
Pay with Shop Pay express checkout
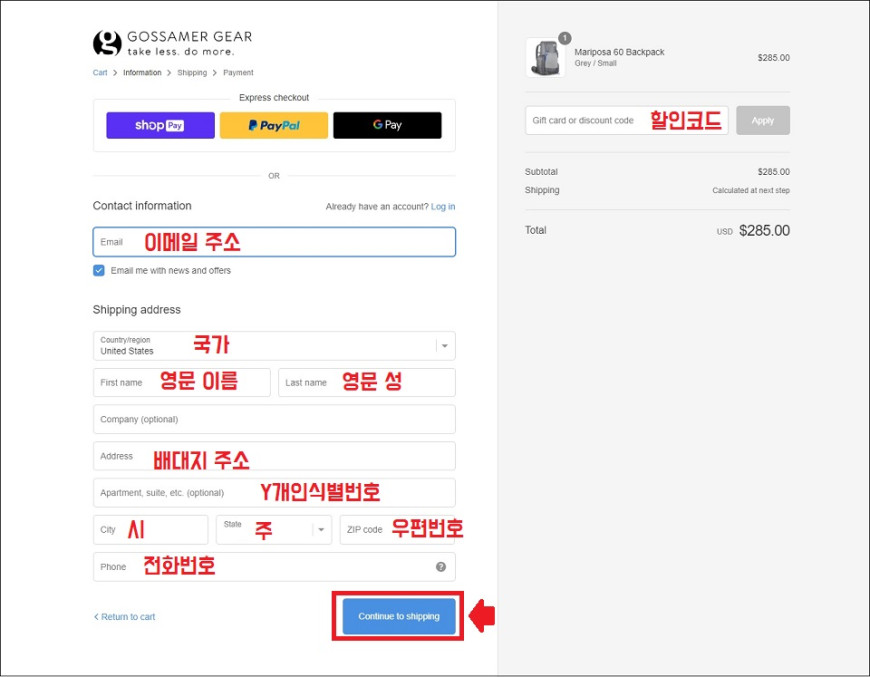[x=160, y=125]
